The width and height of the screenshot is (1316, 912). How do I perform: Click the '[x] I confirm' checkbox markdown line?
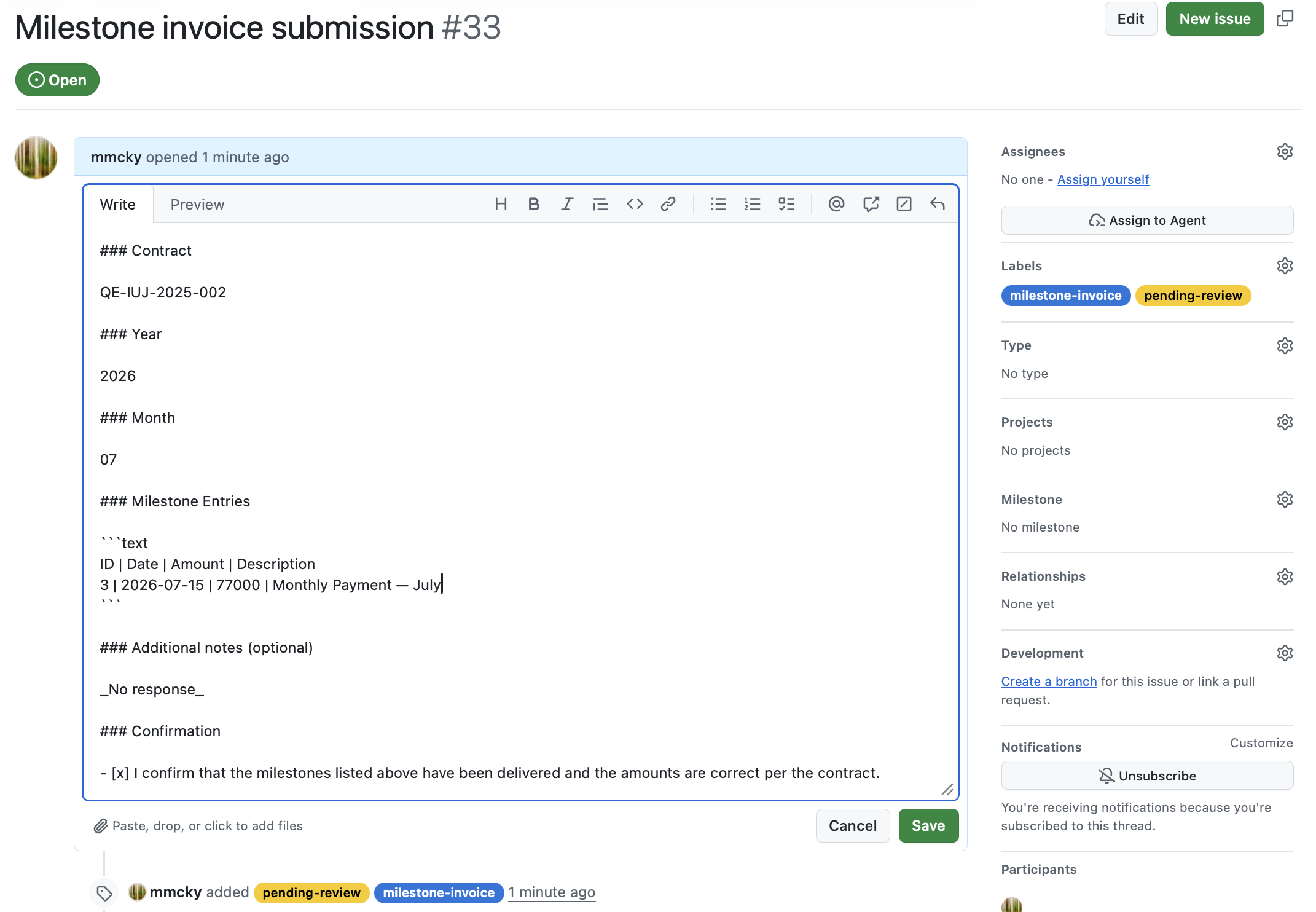pyautogui.click(x=490, y=773)
